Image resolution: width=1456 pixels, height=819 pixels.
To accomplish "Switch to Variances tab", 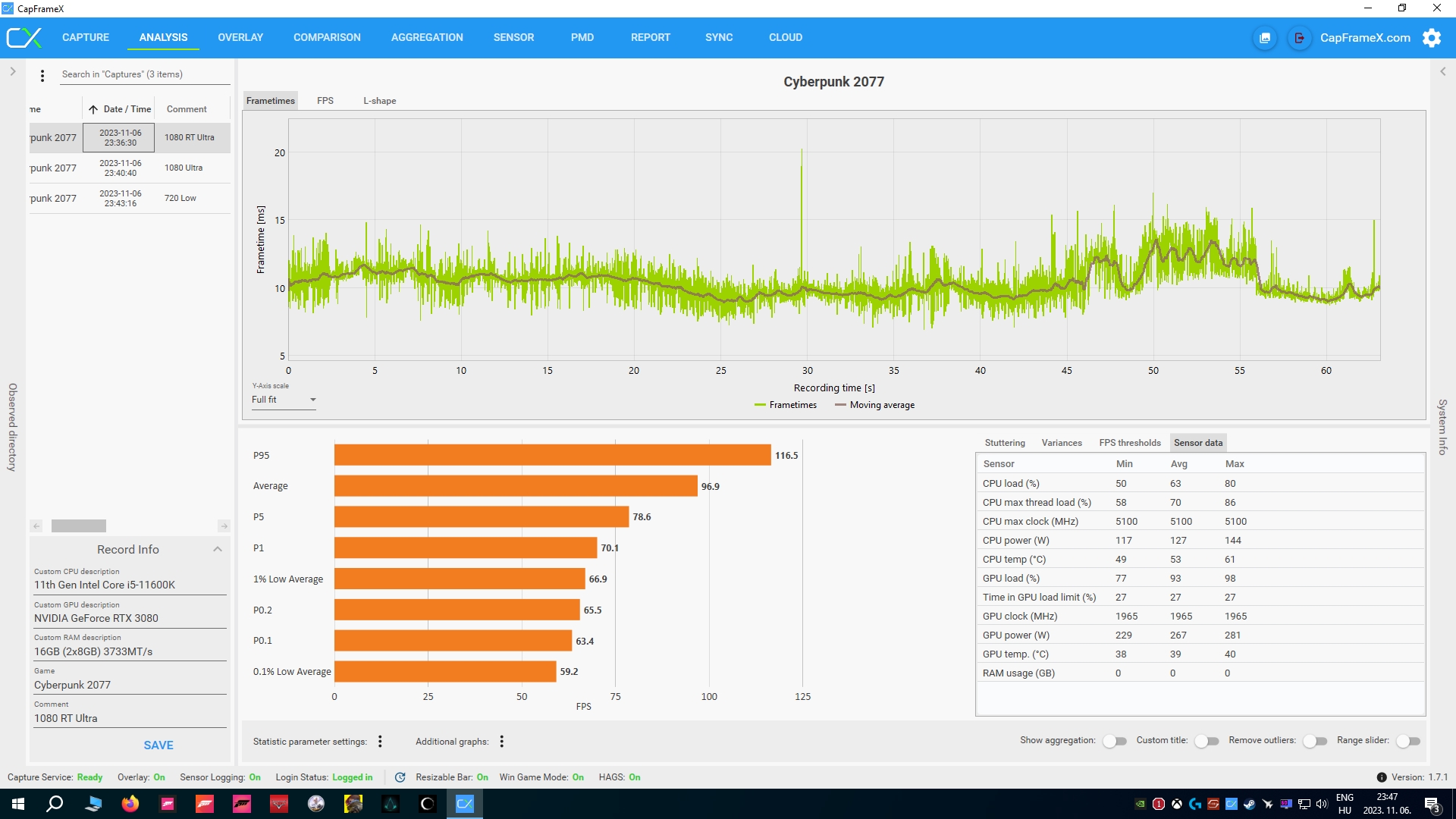I will point(1062,443).
